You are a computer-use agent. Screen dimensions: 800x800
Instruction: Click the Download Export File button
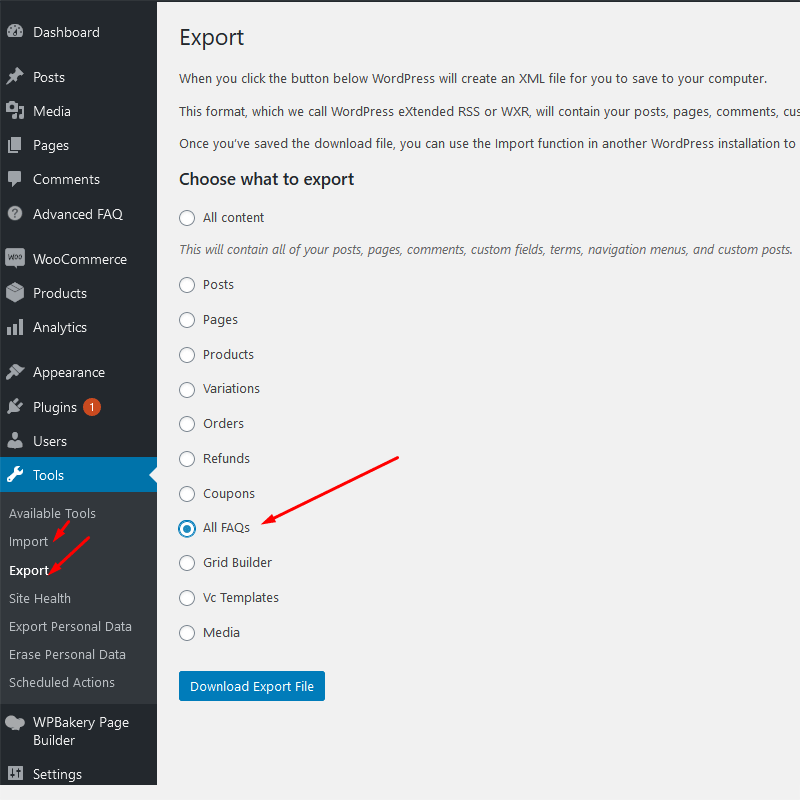(x=251, y=686)
